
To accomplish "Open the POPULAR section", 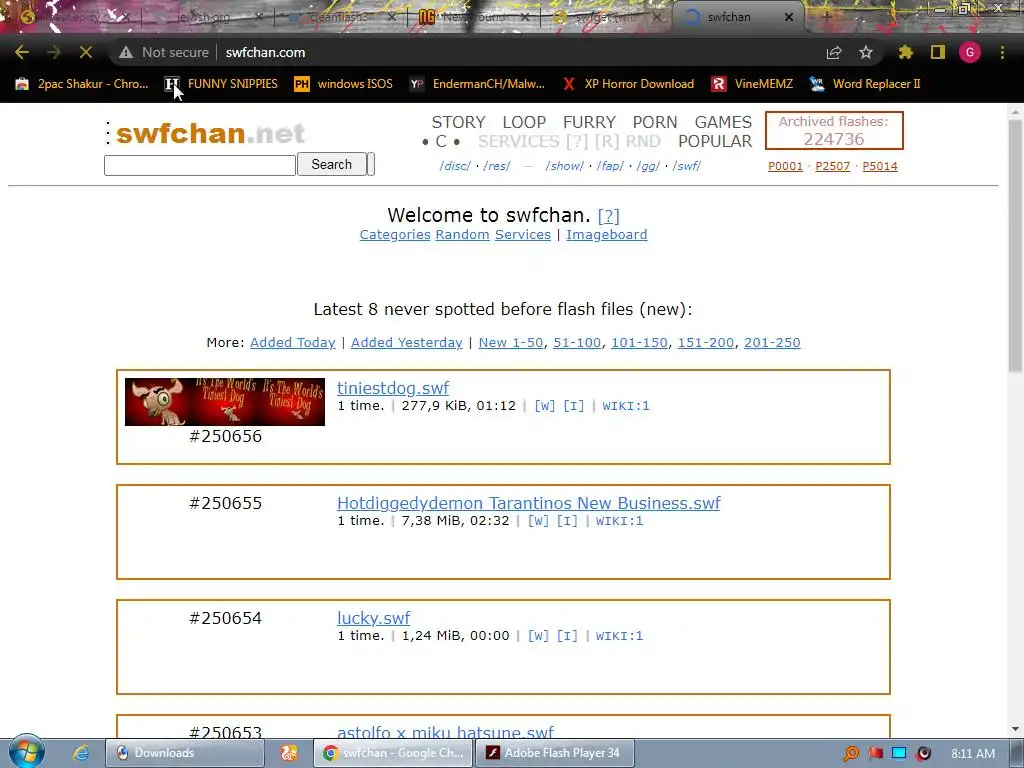I will pyautogui.click(x=715, y=141).
